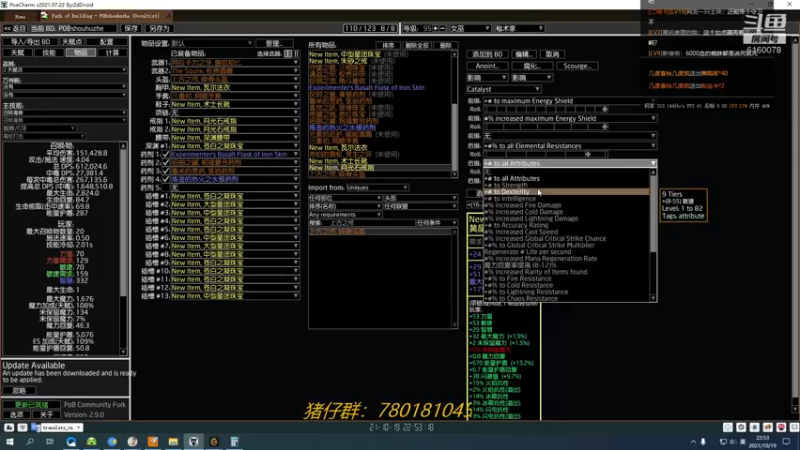Image resolution: width=800 pixels, height=450 pixels.
Task: Choose '+# to Dexterity' from list
Action: pos(566,192)
